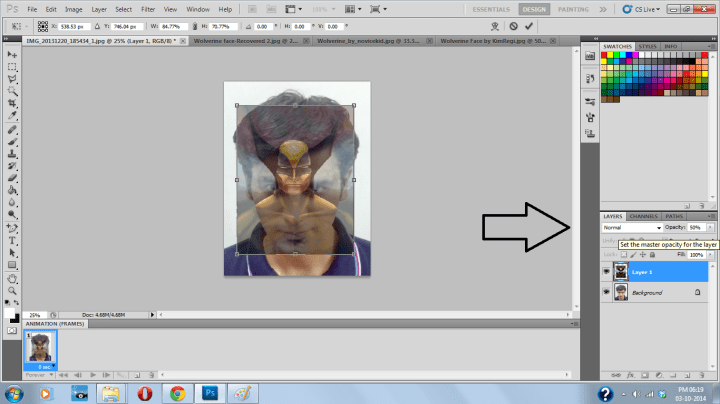Select the Quick Selection tool
Screen dimensions: 720x404
click(x=12, y=91)
